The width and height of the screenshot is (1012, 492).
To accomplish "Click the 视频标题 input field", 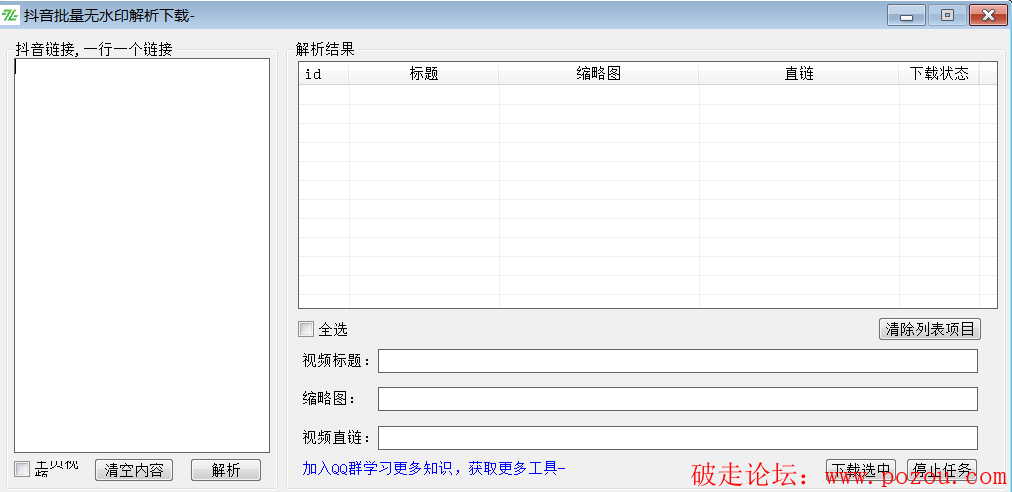I will [x=678, y=361].
